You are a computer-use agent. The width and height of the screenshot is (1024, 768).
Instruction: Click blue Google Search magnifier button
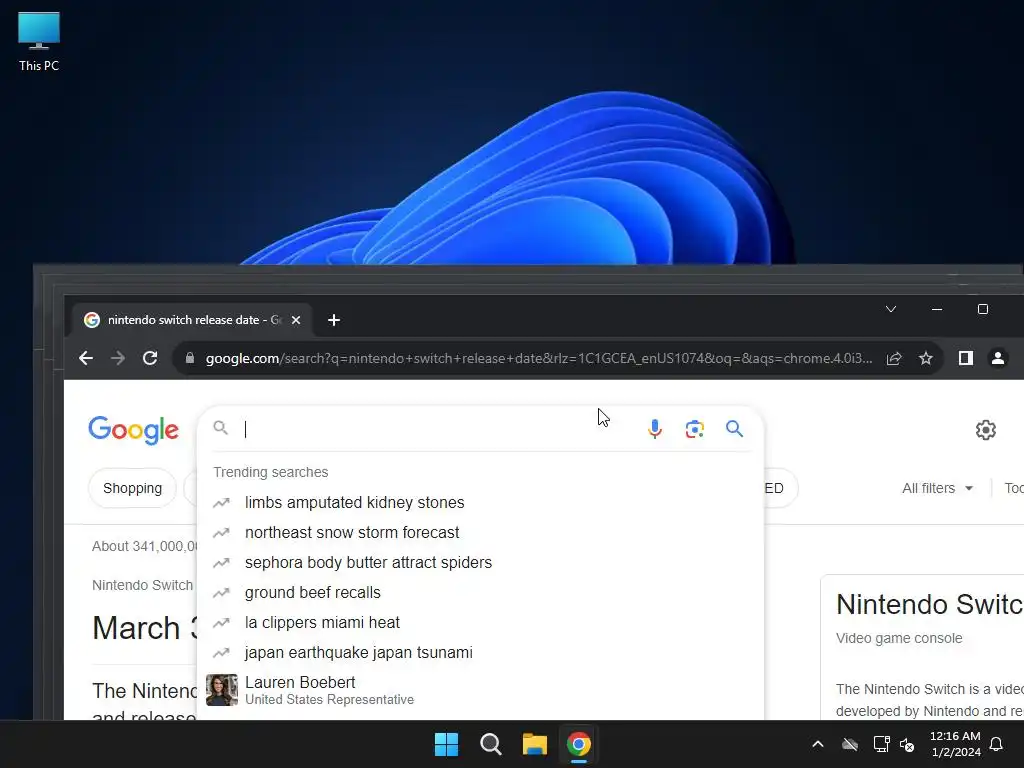coord(734,429)
